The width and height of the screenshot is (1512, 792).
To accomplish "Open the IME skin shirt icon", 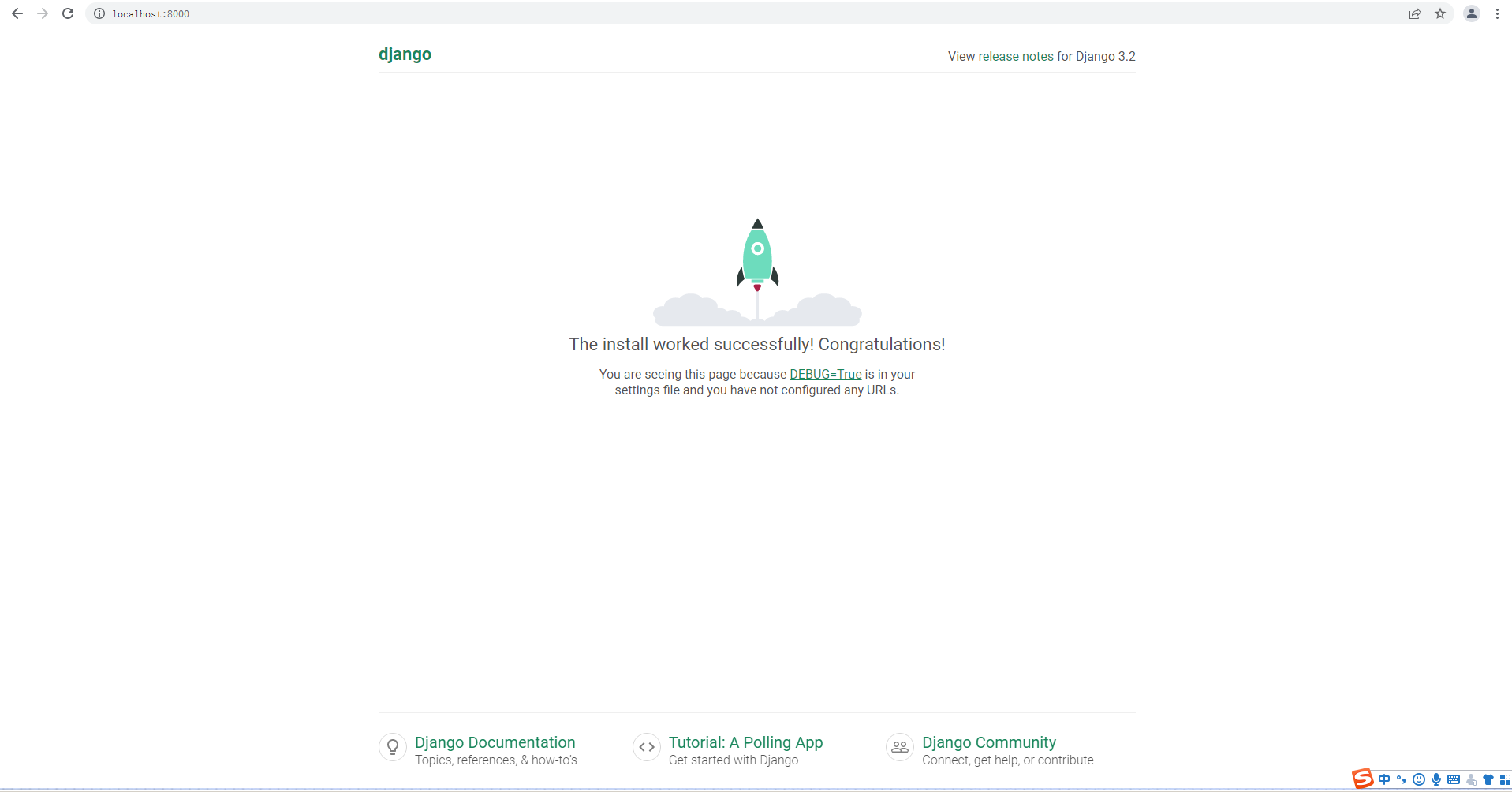I will 1488,779.
